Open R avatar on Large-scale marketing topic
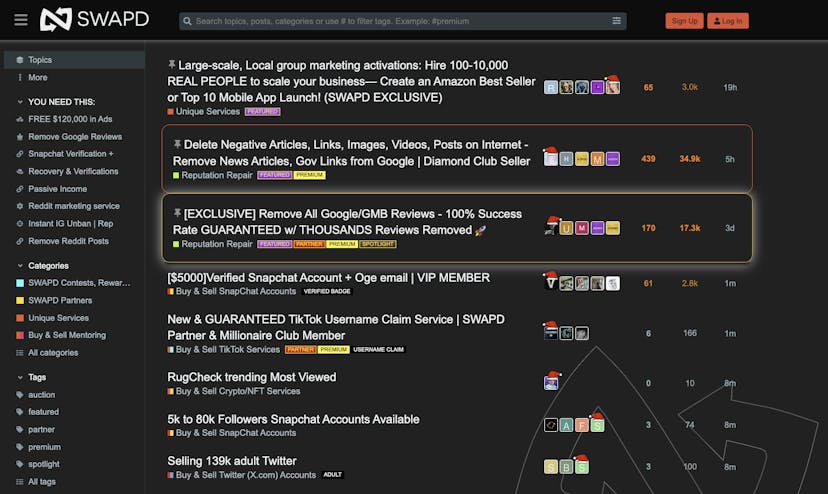 click(551, 88)
